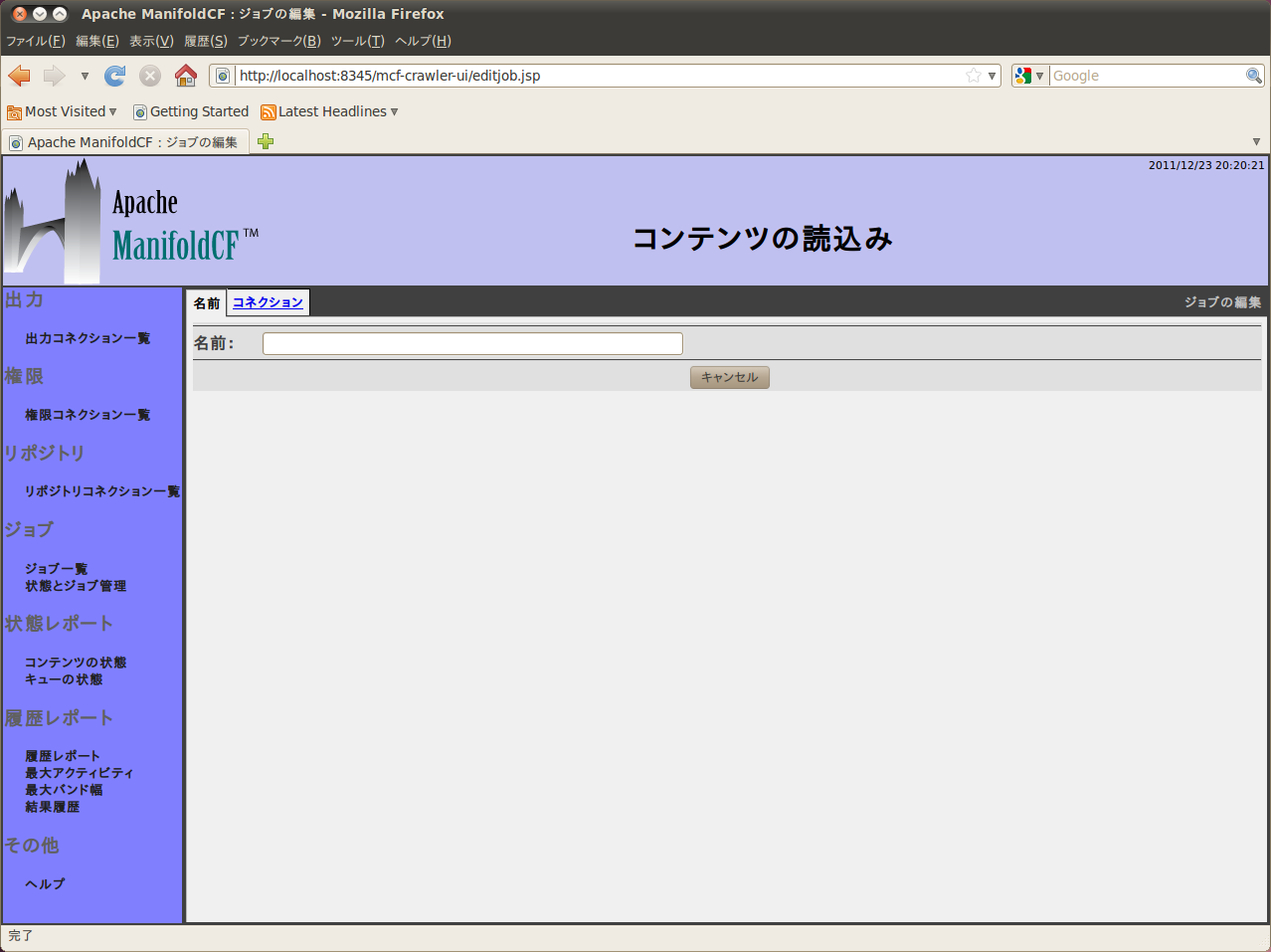Open the back/forward history dropdown arrow
Image resolution: width=1271 pixels, height=952 pixels.
point(85,76)
